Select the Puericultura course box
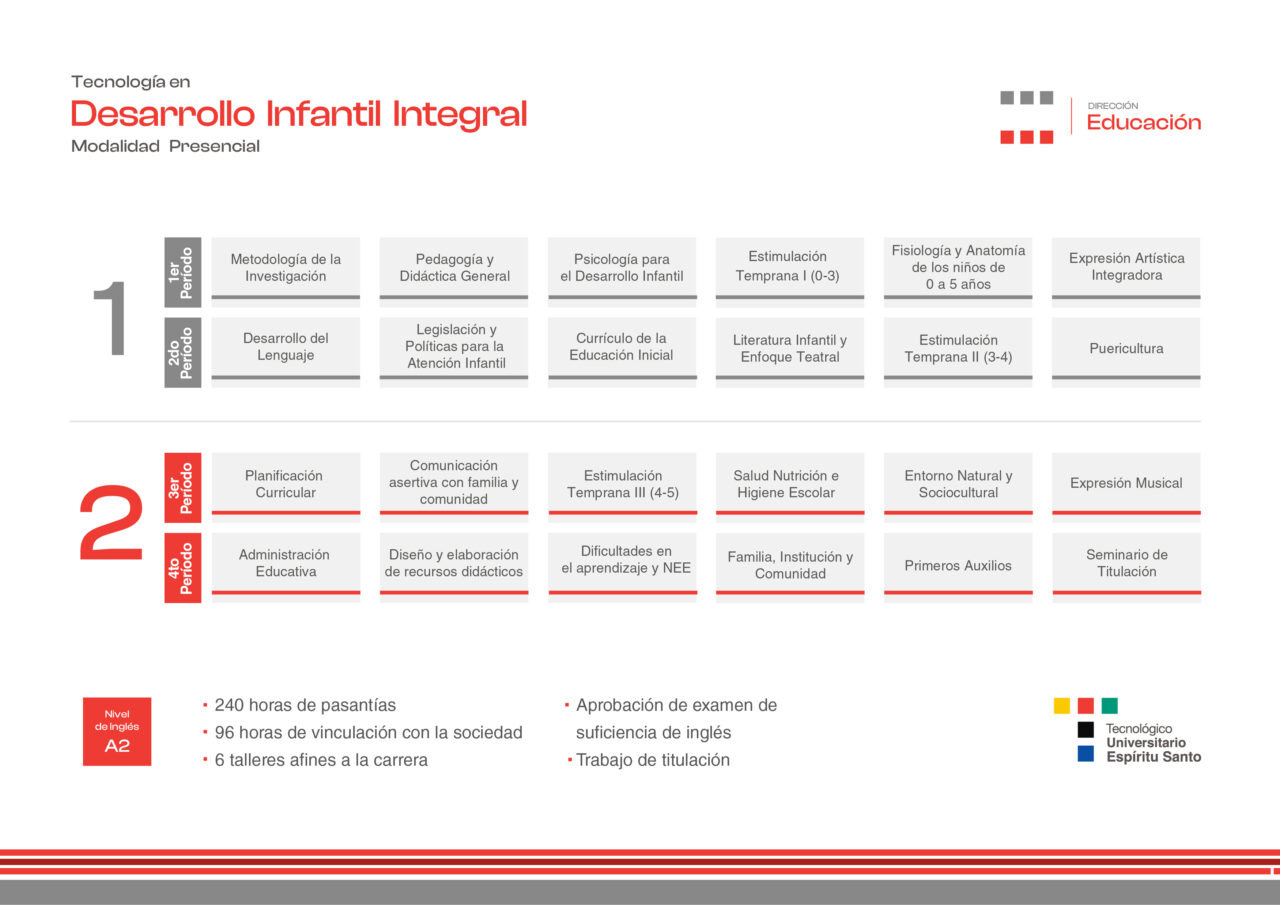The width and height of the screenshot is (1280, 905). [x=1126, y=349]
